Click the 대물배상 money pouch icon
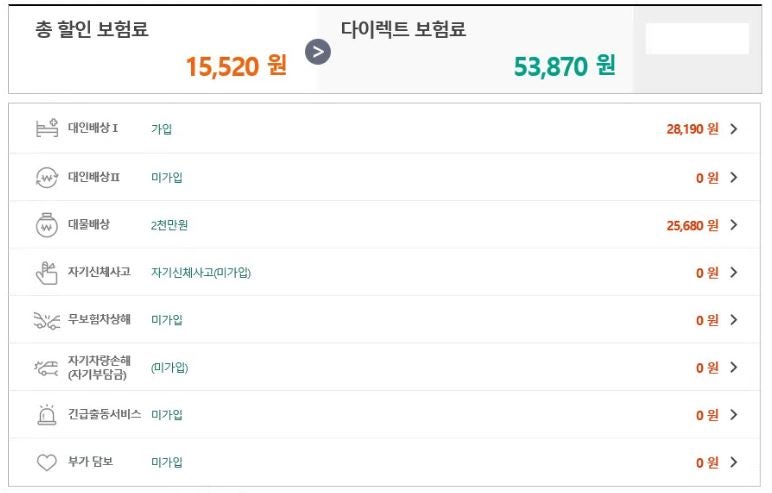Screen dimensions: 772x493 click(47, 225)
